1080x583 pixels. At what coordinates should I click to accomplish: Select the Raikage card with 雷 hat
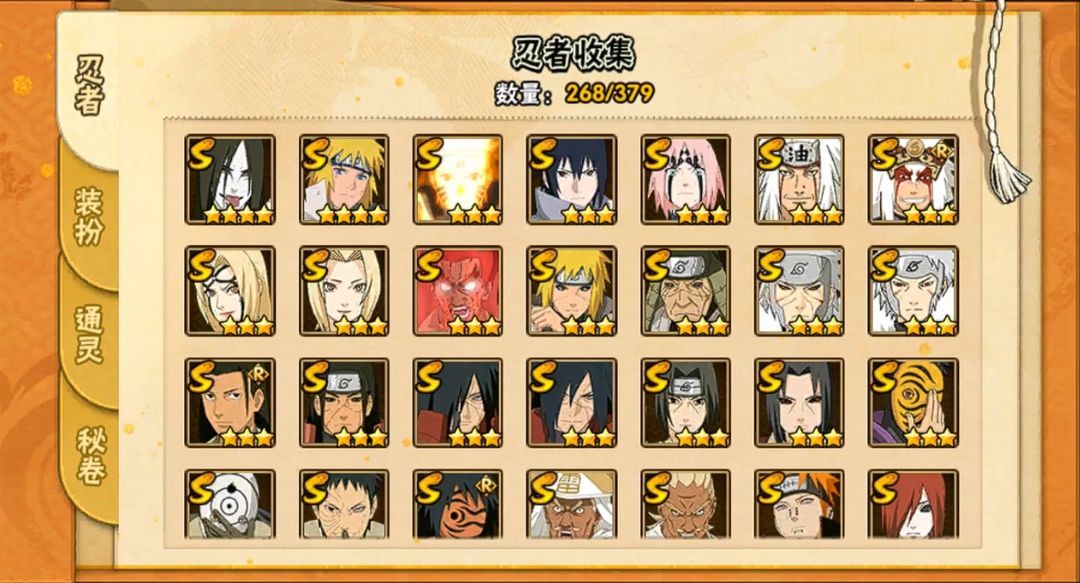coord(572,504)
